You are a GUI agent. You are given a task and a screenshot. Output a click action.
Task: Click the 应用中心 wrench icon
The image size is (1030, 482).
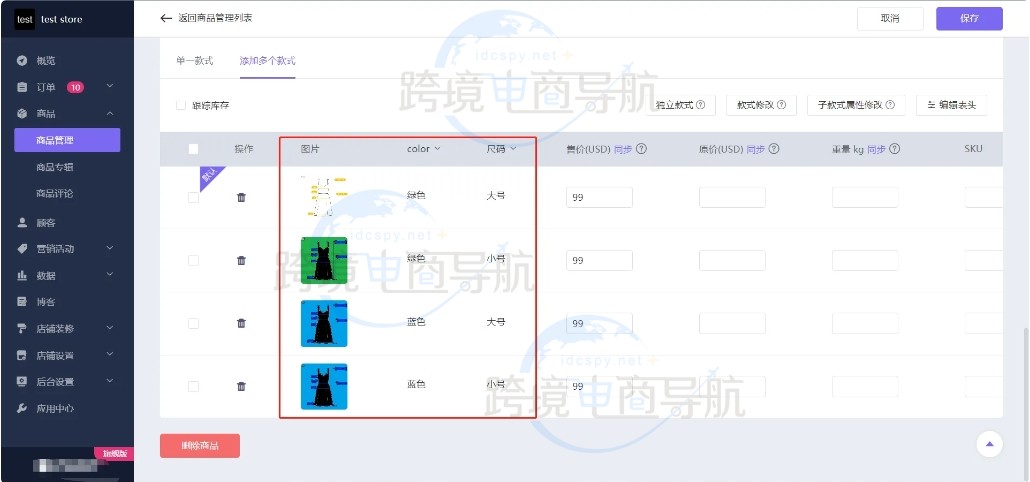(x=22, y=408)
